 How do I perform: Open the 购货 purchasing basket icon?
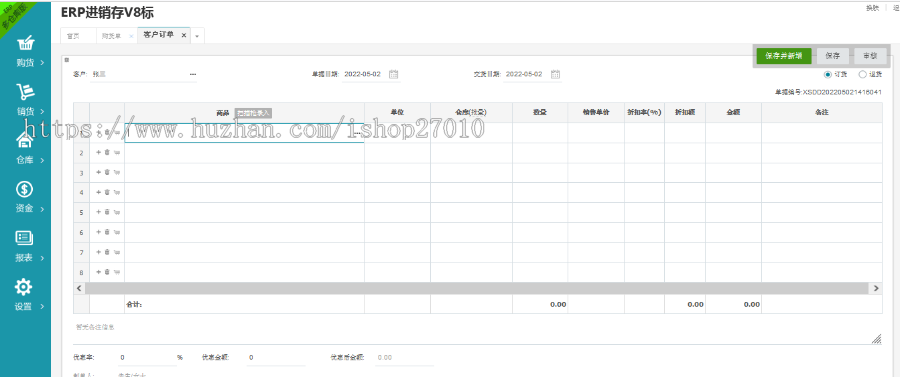(25, 44)
